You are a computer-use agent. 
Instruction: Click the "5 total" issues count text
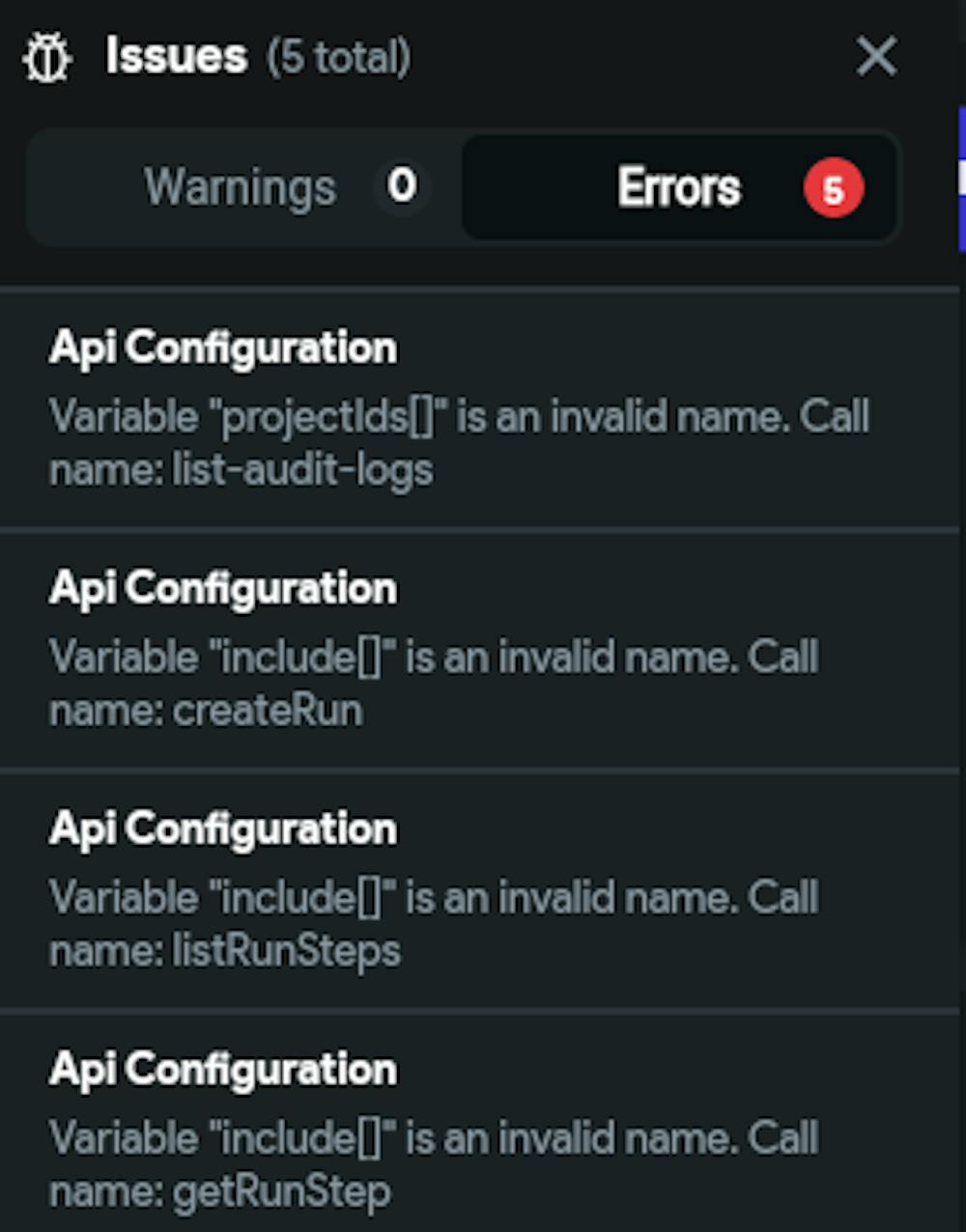coord(339,57)
